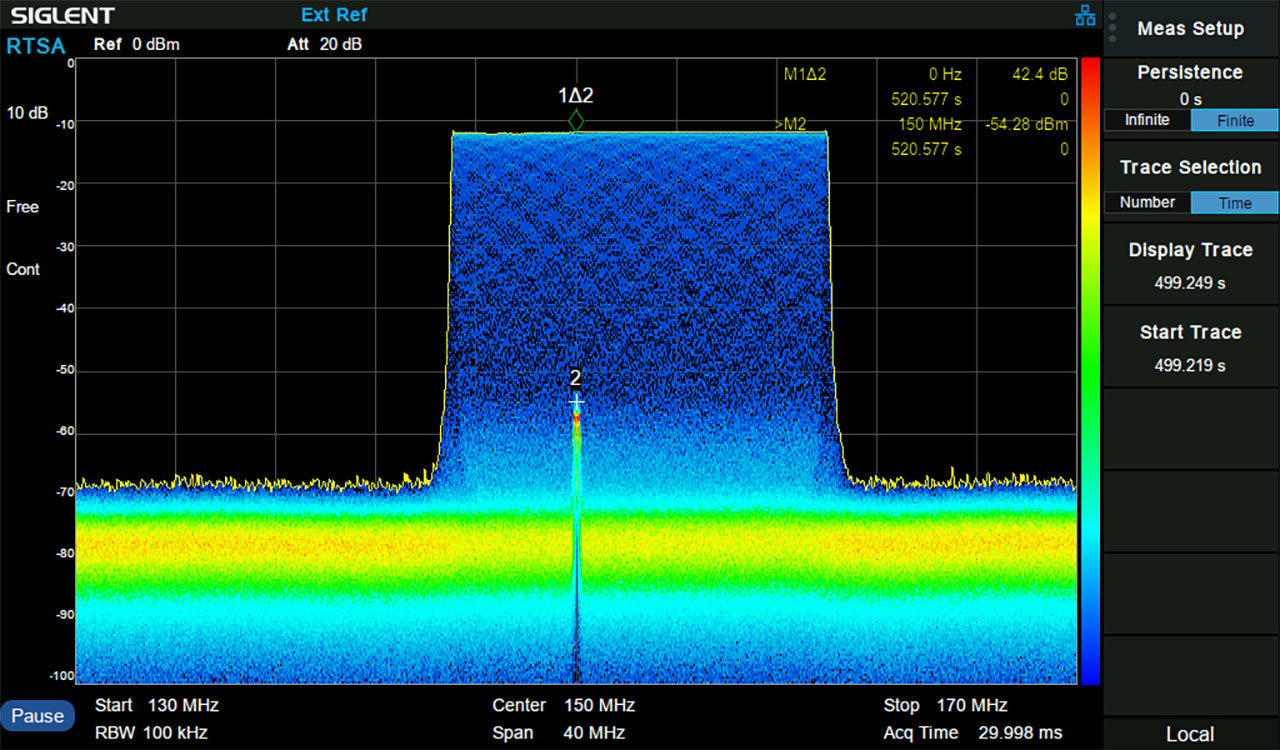Edit the Center frequency value

click(598, 705)
